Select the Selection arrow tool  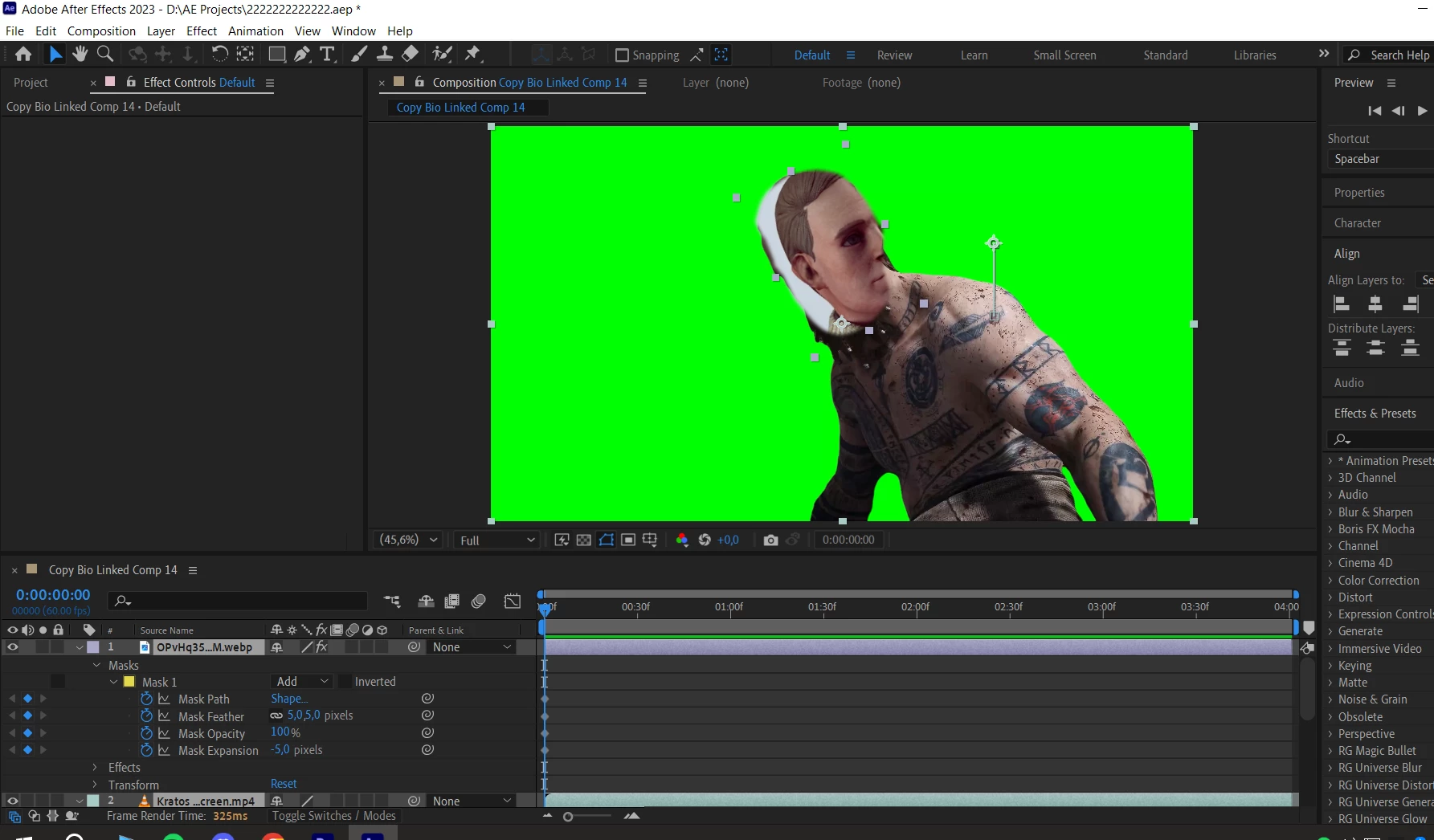click(x=55, y=54)
